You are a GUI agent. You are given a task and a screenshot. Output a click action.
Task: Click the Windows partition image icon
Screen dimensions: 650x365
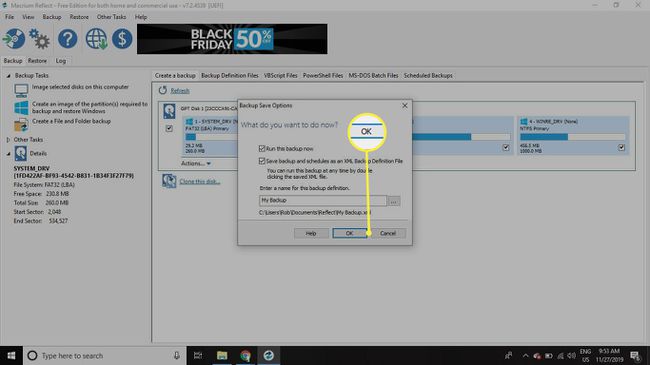pos(21,108)
